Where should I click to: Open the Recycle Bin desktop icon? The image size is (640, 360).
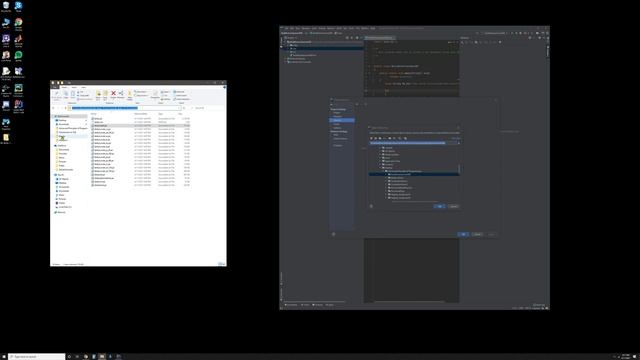[6, 7]
